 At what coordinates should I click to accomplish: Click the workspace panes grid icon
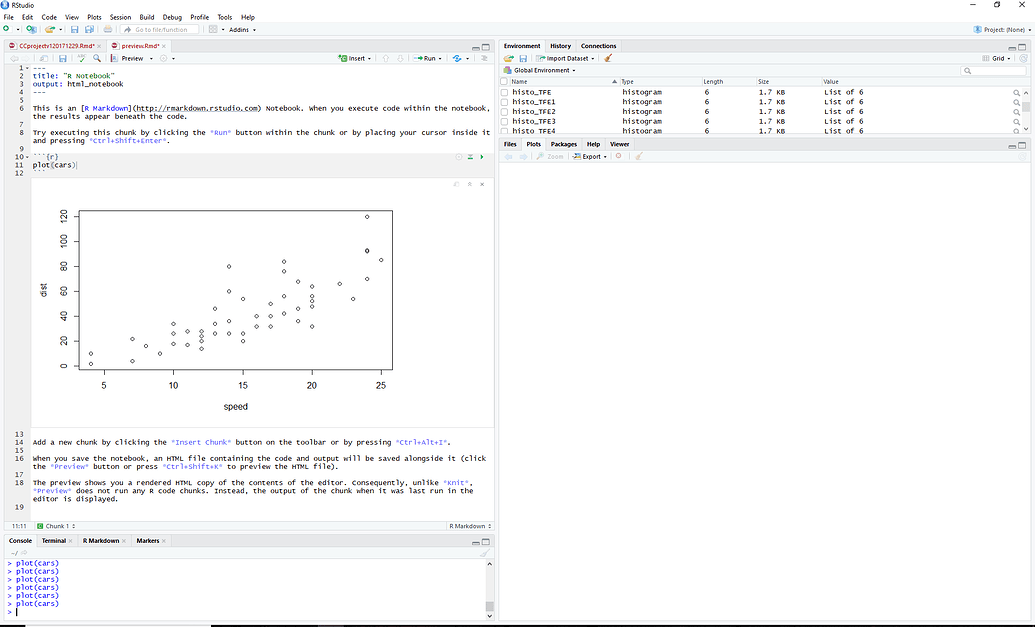[x=213, y=30]
